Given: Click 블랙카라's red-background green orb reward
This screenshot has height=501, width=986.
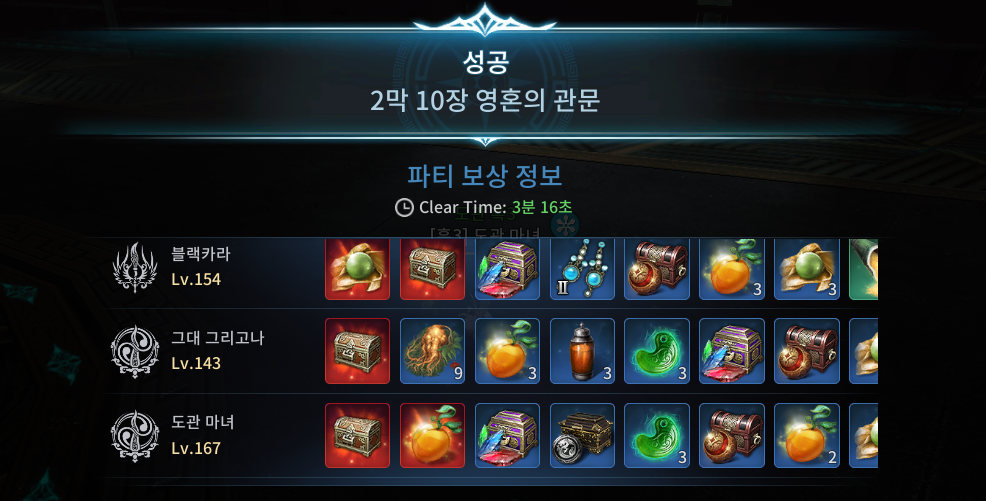Looking at the screenshot, I should (x=357, y=268).
